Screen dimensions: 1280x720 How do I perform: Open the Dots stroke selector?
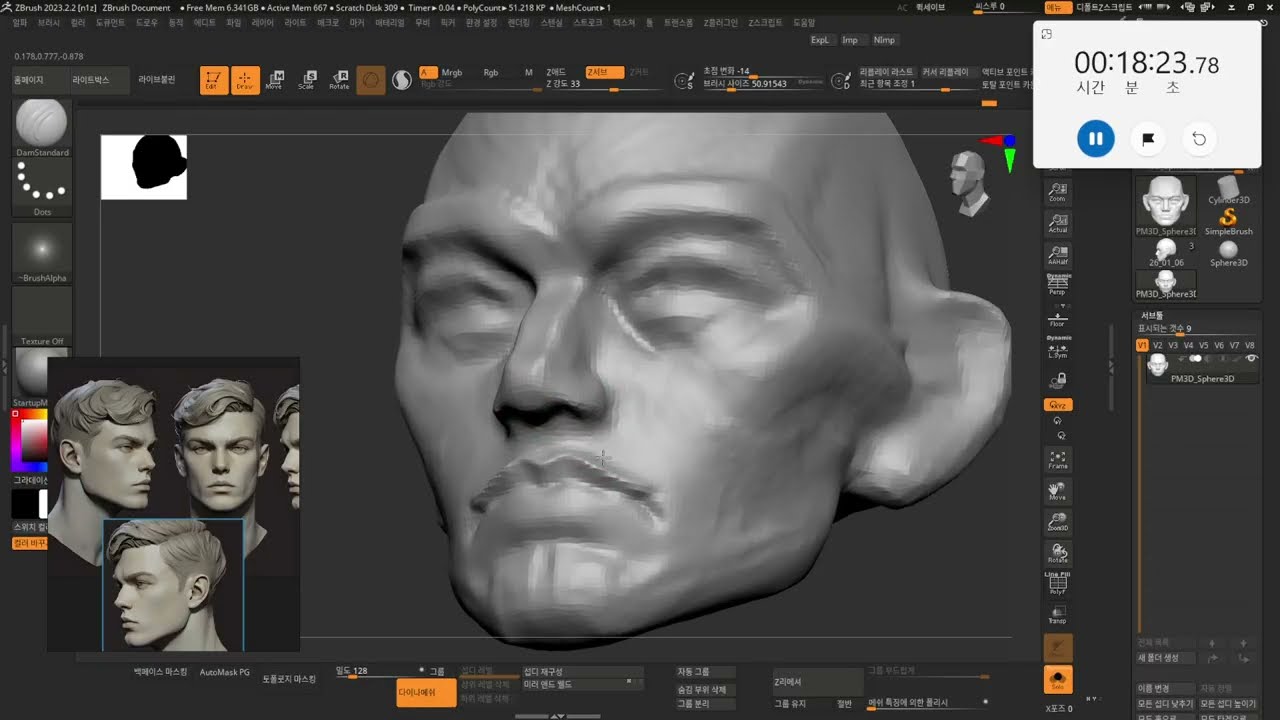pyautogui.click(x=42, y=188)
